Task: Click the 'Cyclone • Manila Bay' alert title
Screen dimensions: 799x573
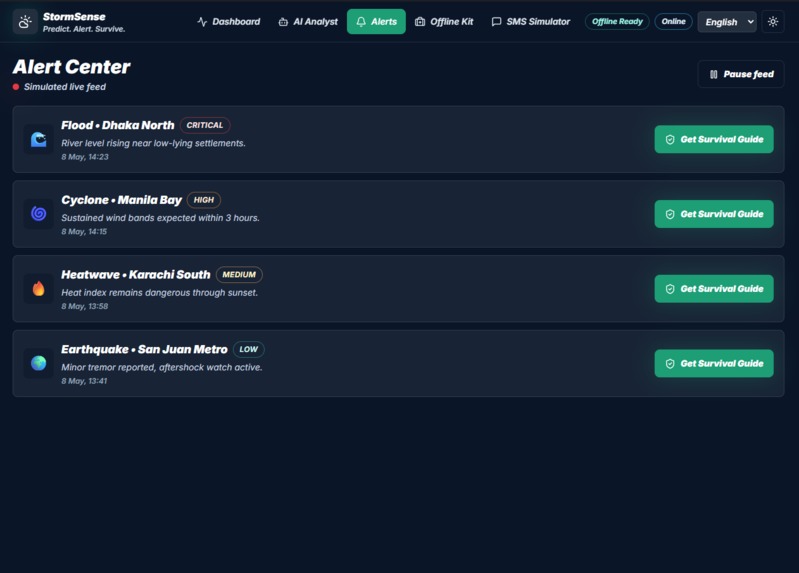Action: (121, 200)
